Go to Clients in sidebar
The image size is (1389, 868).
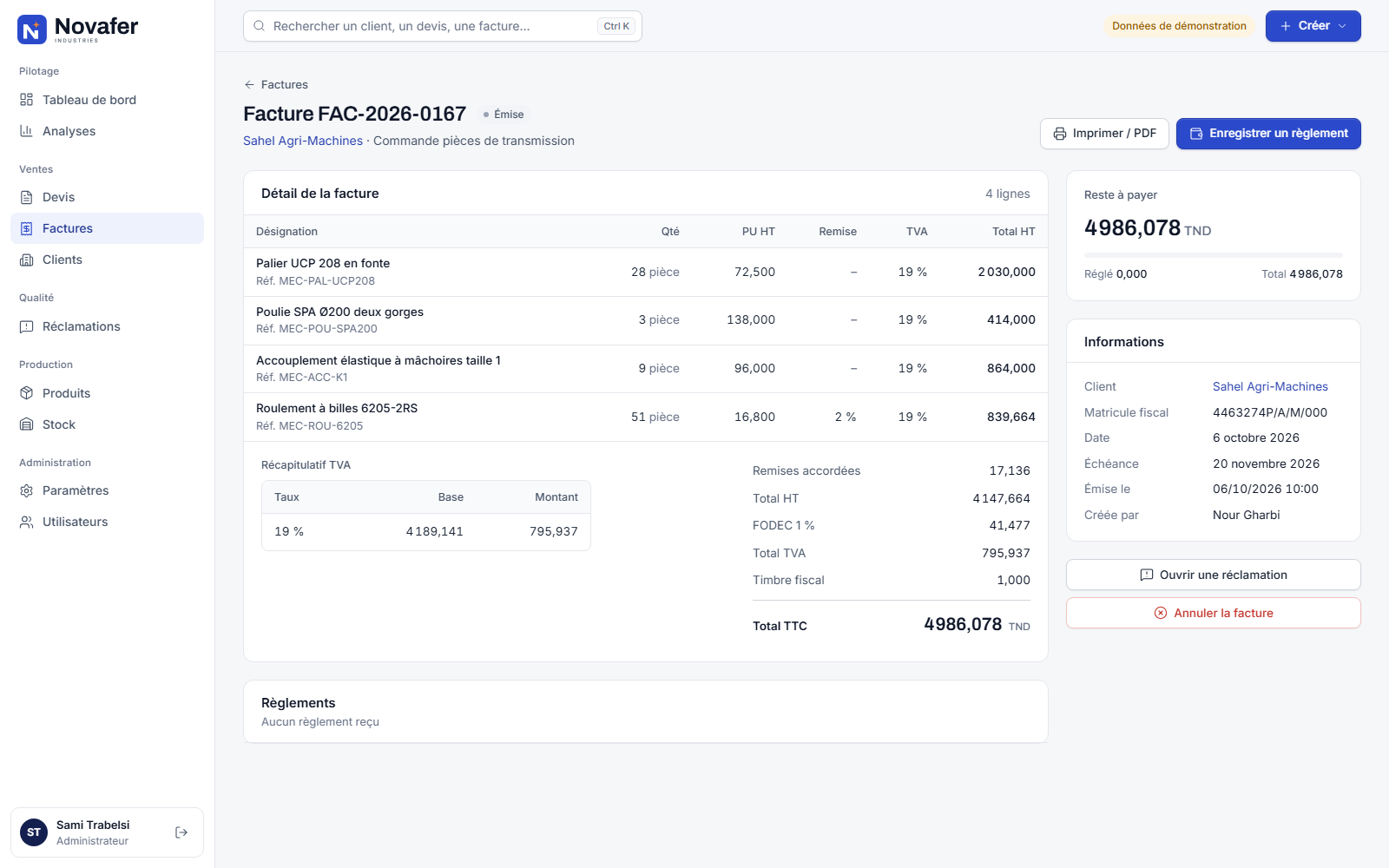107,260
